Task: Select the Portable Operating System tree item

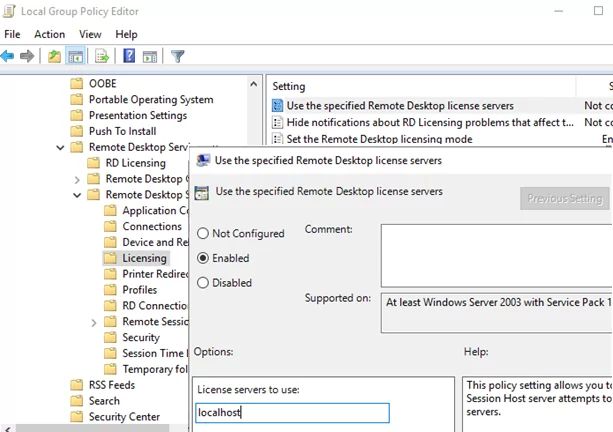Action: 151,100
